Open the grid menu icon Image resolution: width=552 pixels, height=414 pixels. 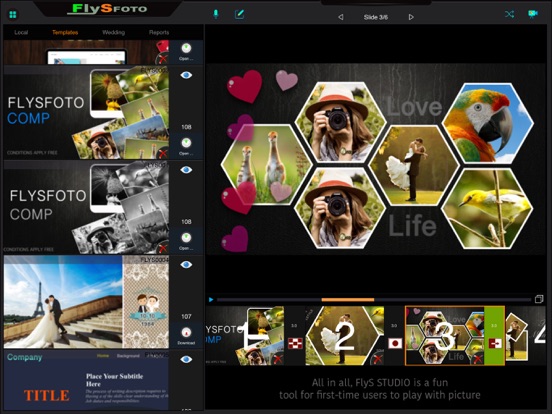tap(13, 14)
